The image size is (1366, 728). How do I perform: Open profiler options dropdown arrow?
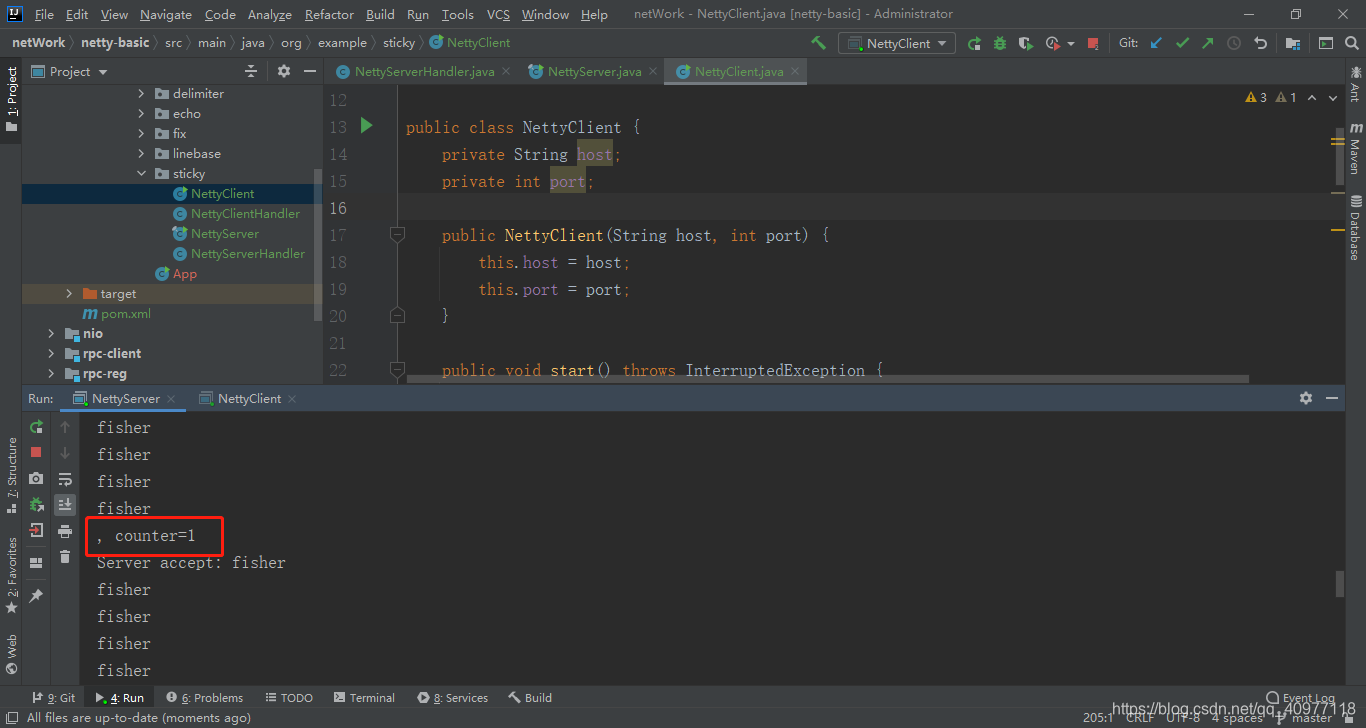coord(1071,43)
